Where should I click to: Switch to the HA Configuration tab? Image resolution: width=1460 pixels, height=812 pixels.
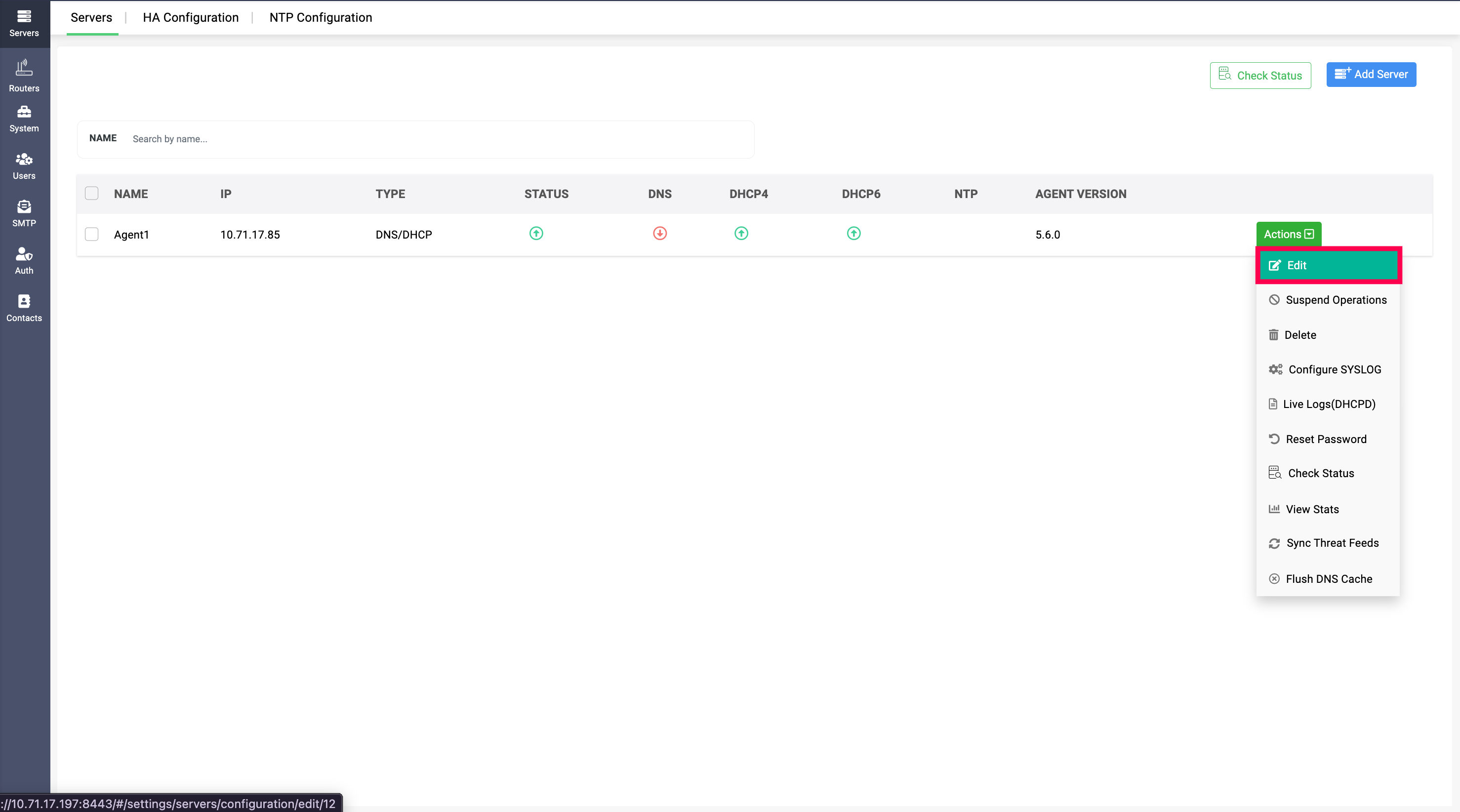click(191, 18)
